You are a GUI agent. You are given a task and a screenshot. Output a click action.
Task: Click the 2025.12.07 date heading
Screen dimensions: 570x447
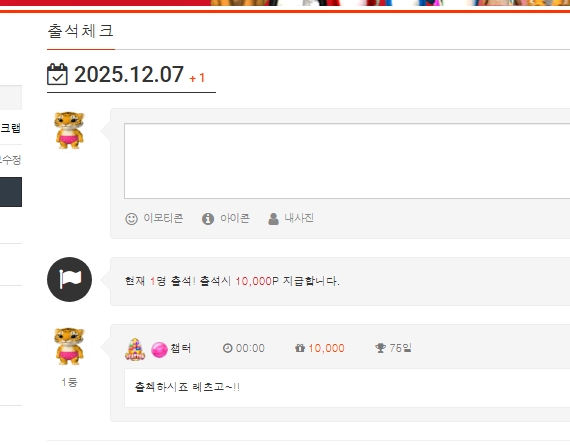coord(129,74)
